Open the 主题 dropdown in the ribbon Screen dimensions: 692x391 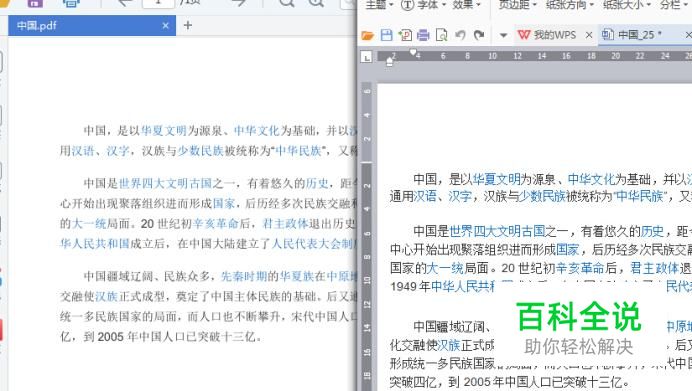[379, 4]
